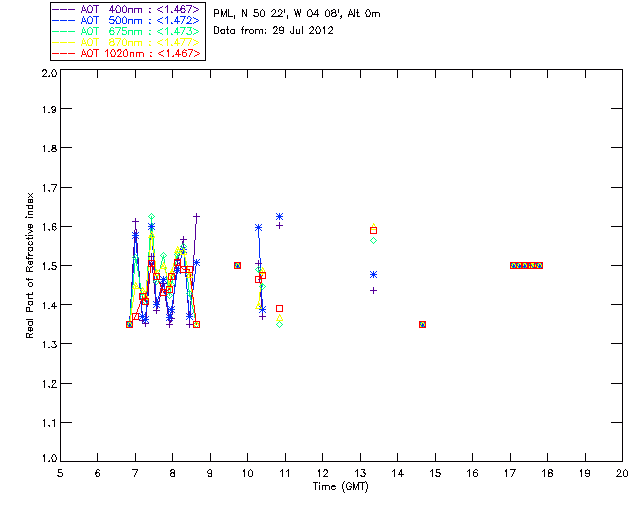
Task: Click x-axis tick label 6
Action: 98,473
